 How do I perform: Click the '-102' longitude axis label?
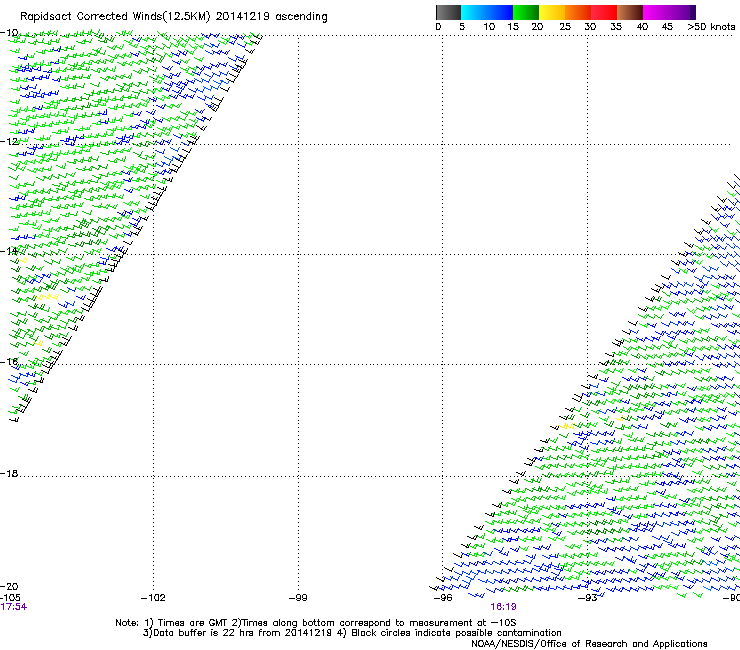tap(153, 598)
